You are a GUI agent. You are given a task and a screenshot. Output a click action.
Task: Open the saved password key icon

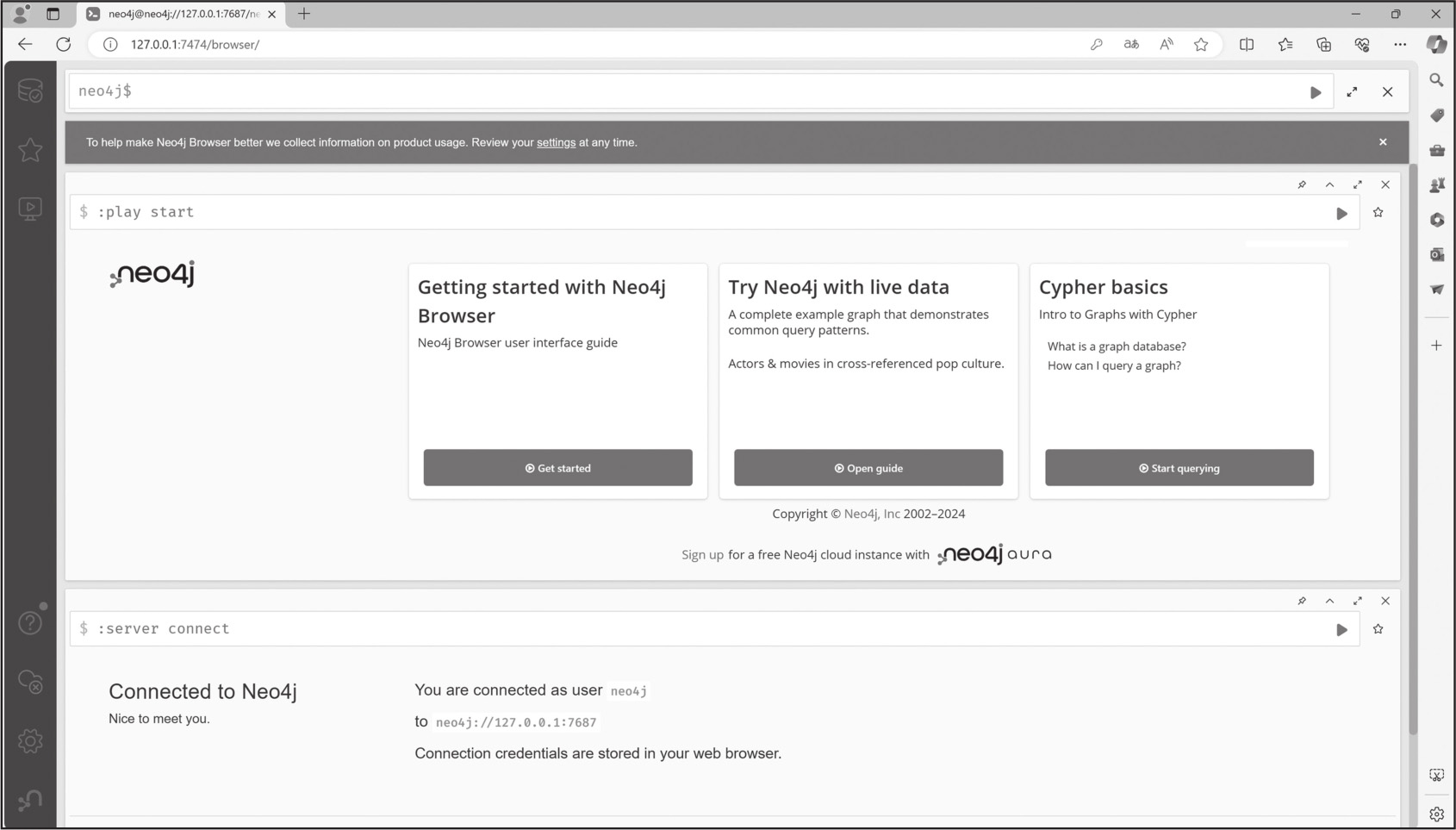[1096, 45]
